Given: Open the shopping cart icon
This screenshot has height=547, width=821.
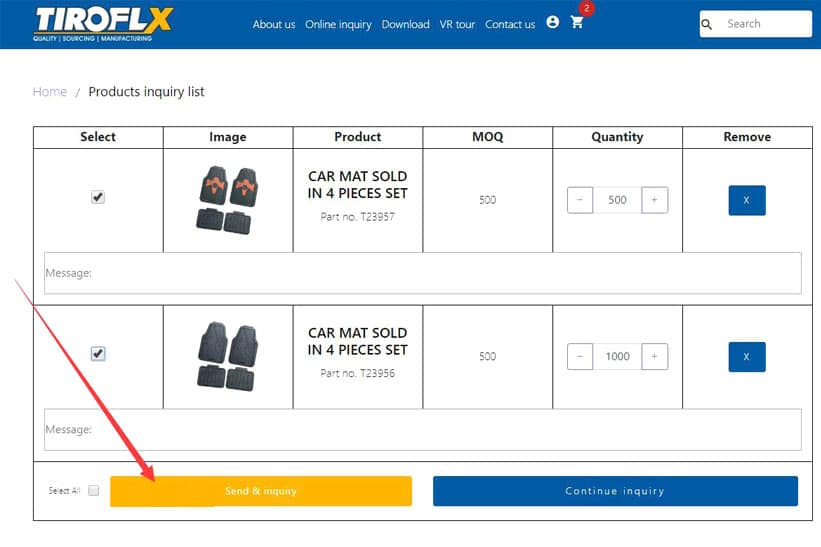Looking at the screenshot, I should (577, 22).
